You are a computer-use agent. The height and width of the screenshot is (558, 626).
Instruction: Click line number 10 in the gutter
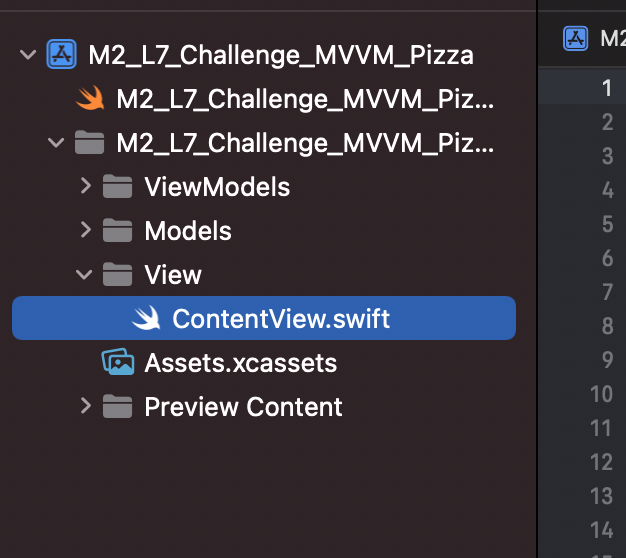(x=601, y=394)
